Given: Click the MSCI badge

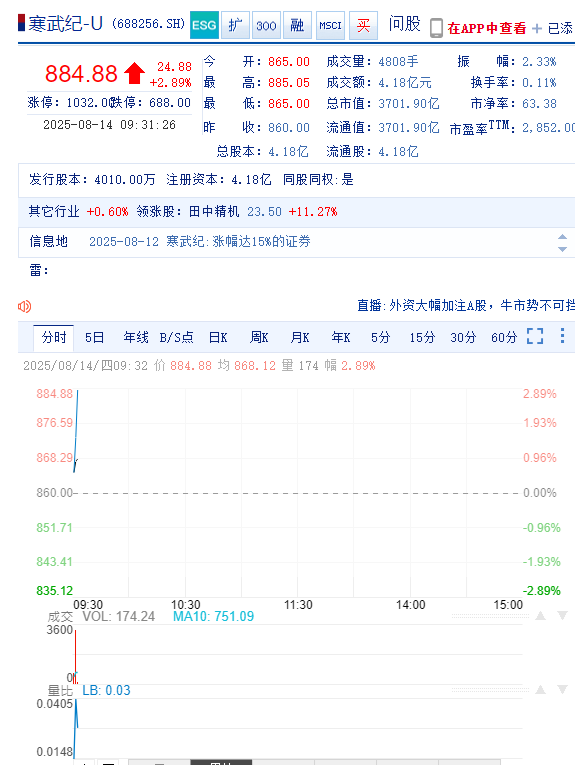Looking at the screenshot, I should point(330,25).
